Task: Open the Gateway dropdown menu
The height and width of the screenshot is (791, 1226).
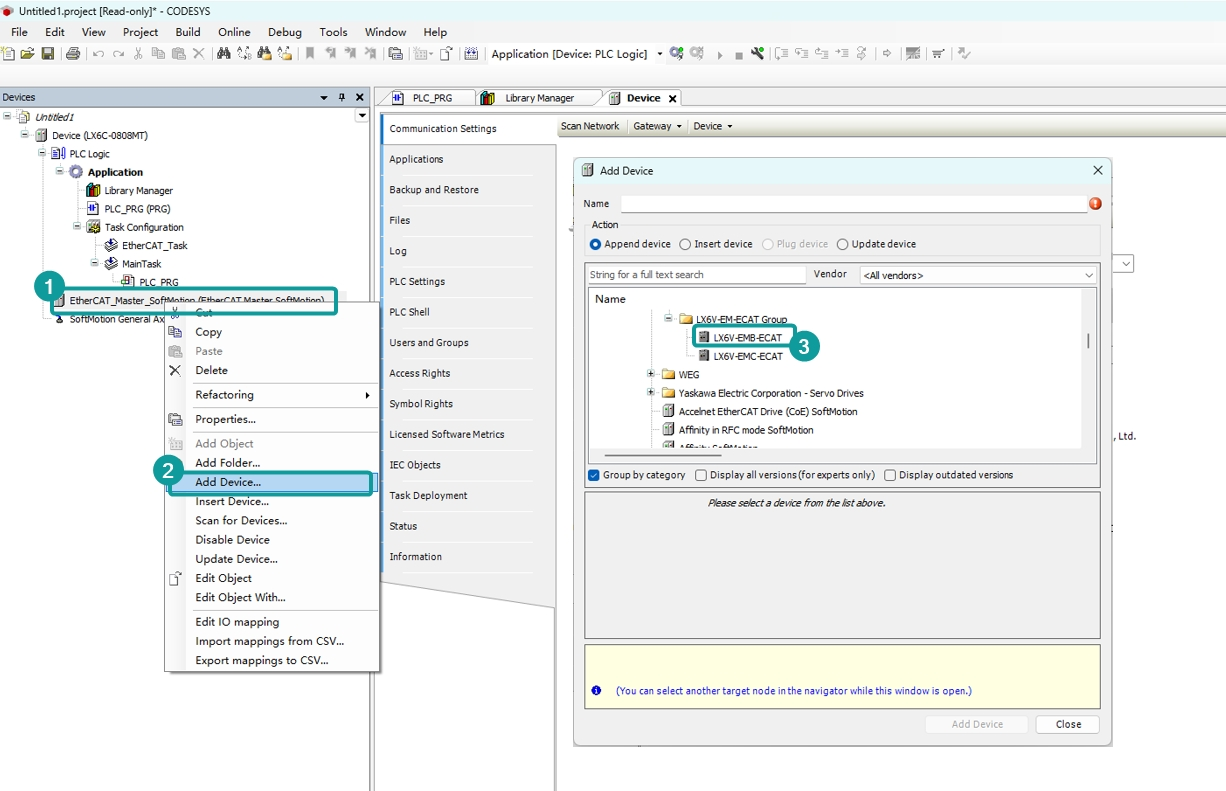Action: [x=657, y=126]
